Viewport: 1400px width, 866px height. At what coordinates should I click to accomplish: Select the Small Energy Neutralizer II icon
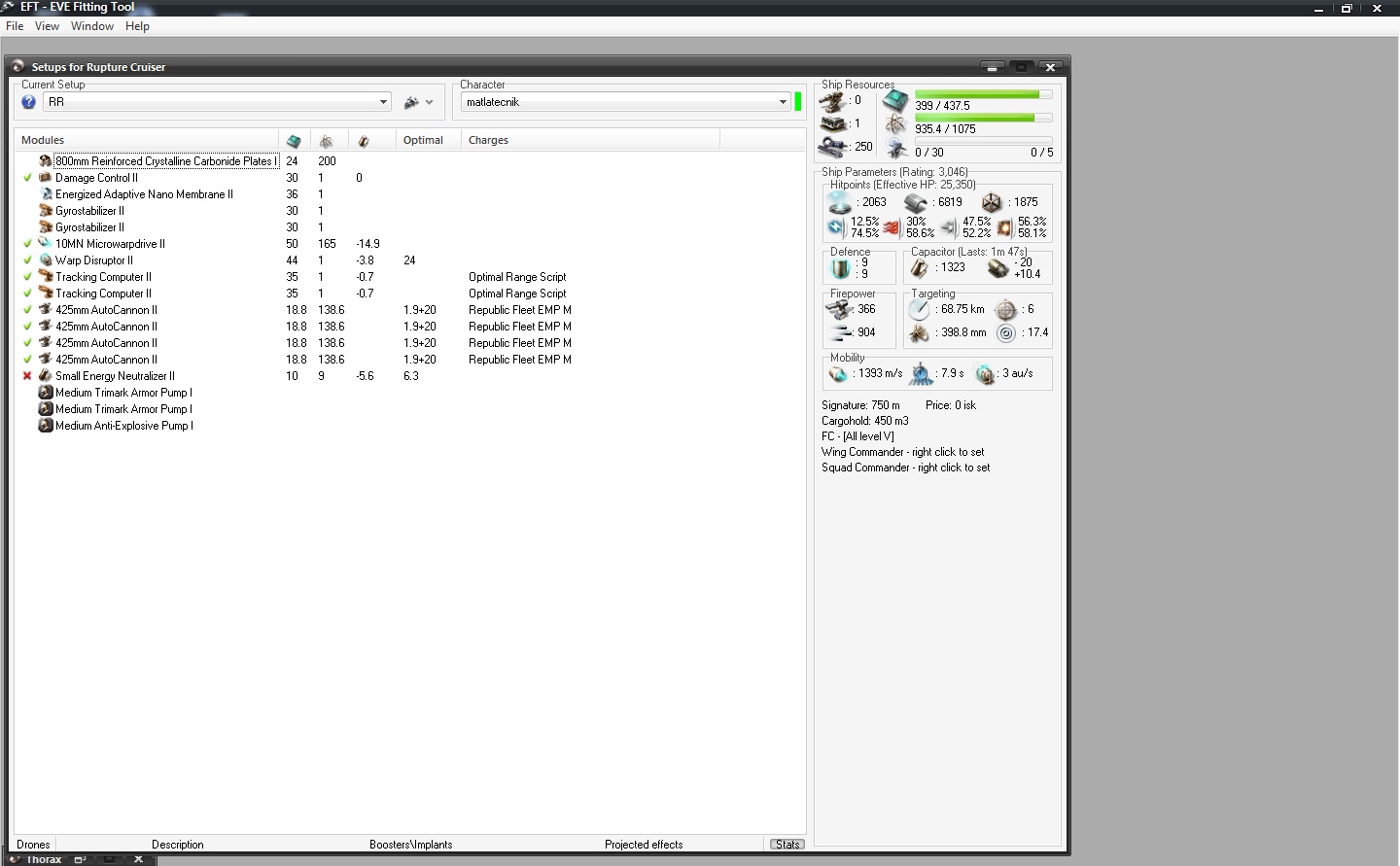tap(45, 376)
